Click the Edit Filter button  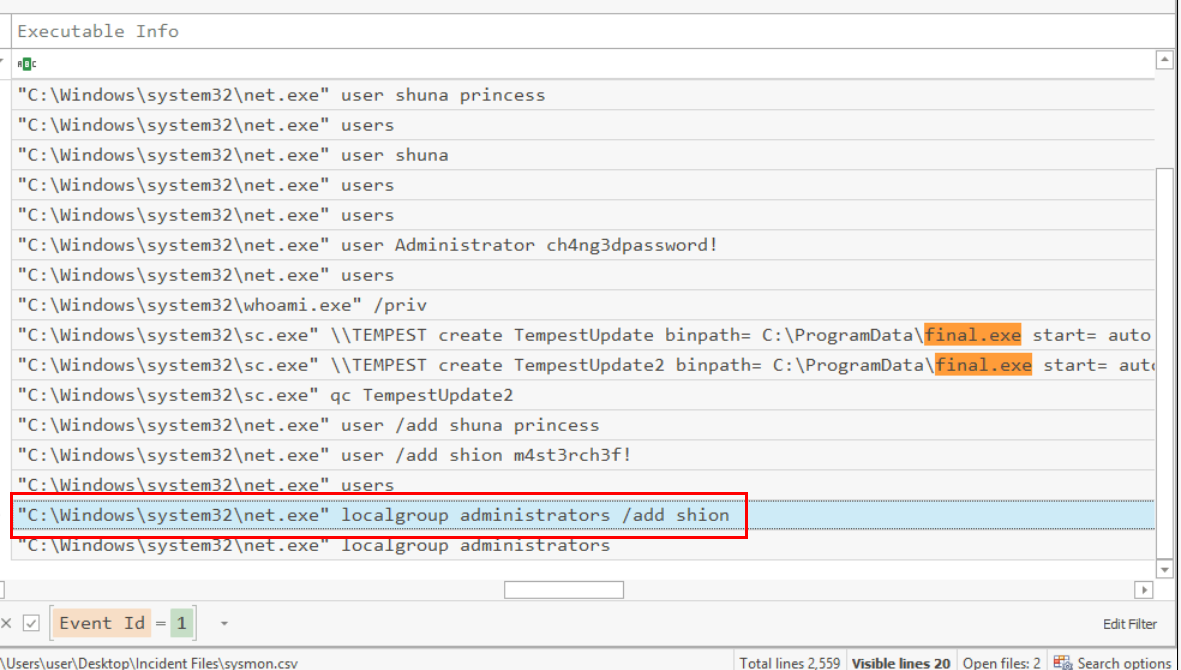tap(1130, 623)
